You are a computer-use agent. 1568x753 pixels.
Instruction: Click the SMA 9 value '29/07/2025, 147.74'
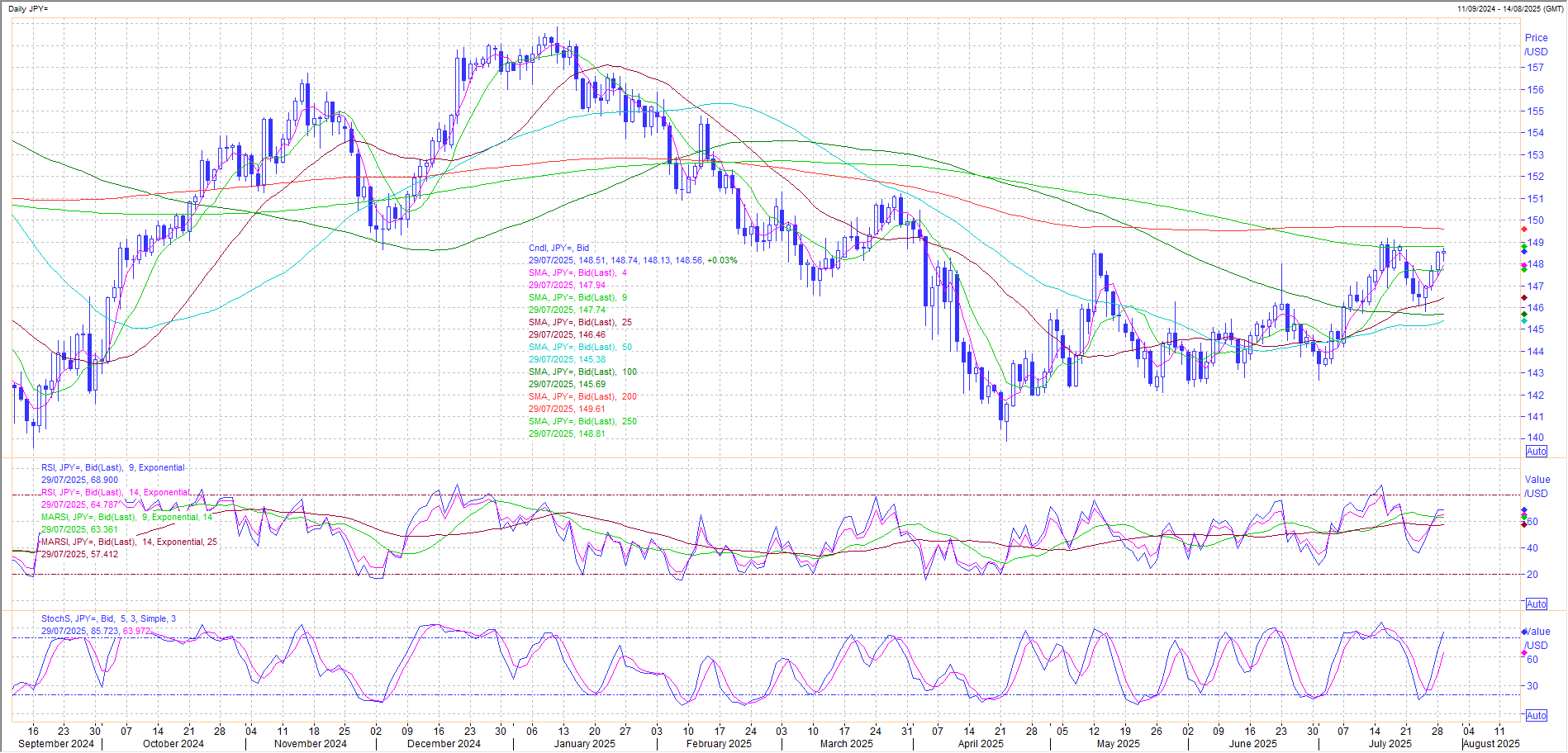click(x=567, y=310)
